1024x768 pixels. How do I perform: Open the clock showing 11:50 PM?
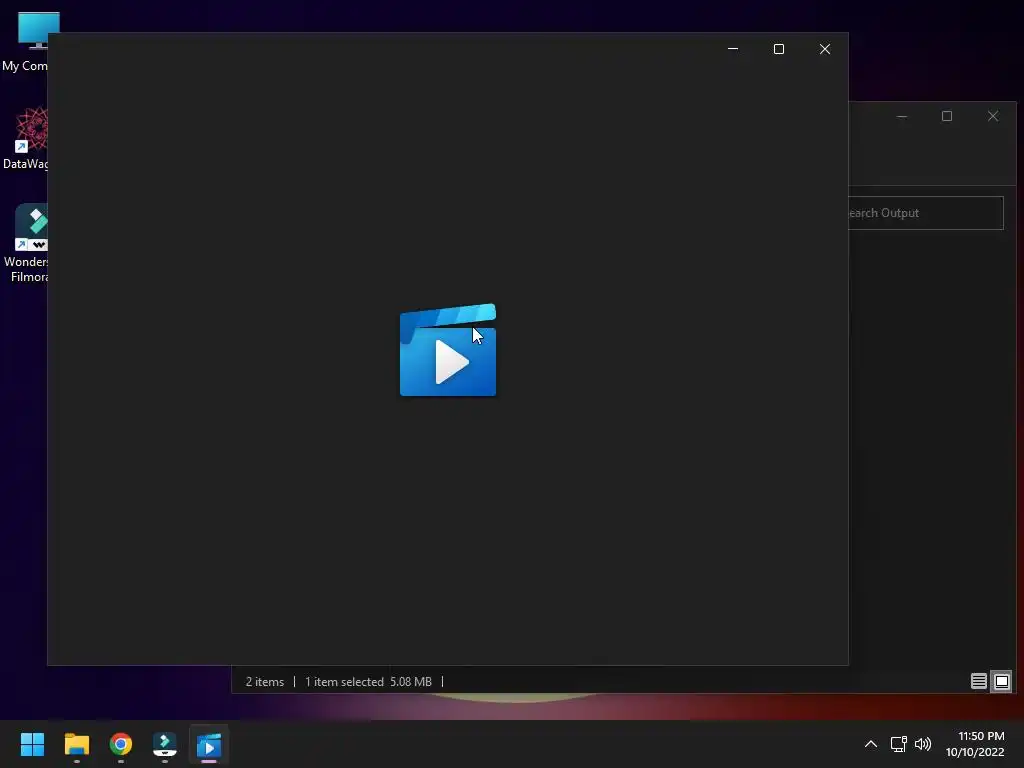[x=975, y=744]
